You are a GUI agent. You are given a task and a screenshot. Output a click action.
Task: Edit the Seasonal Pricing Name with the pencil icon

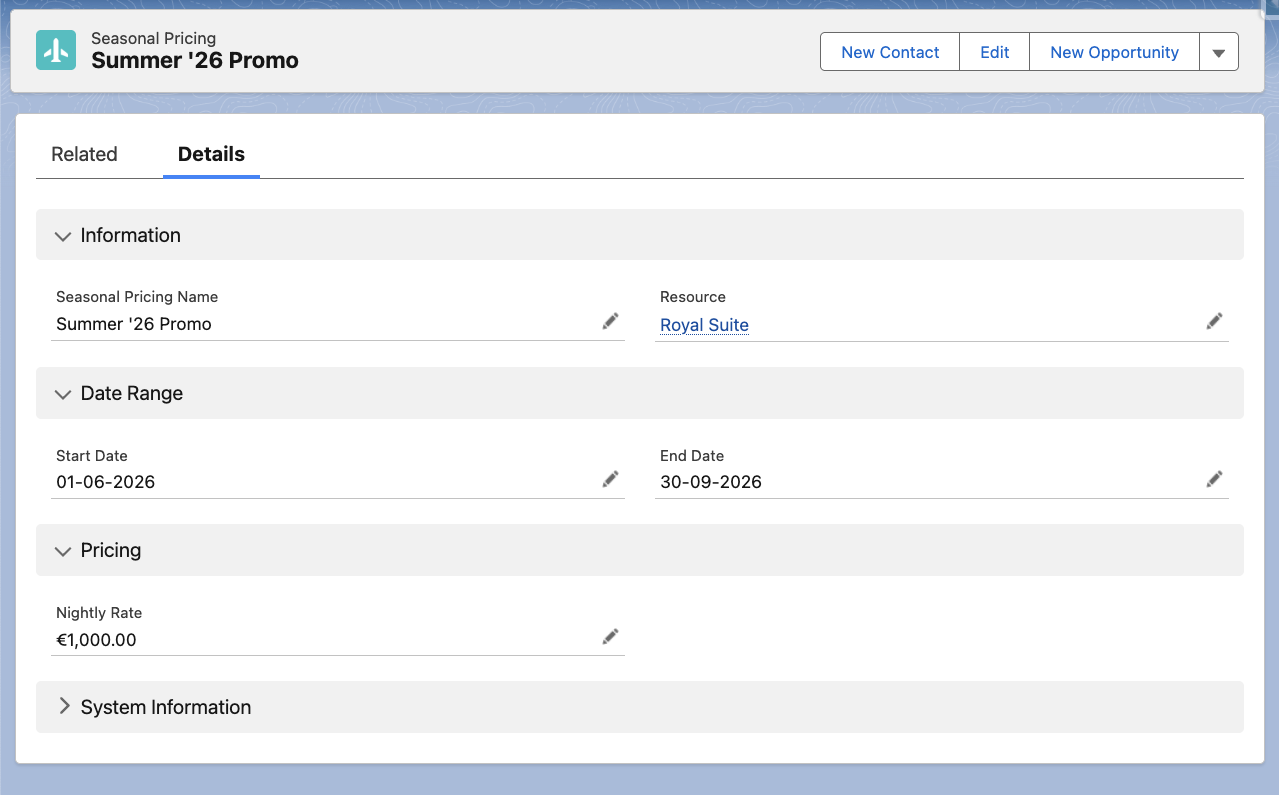[x=610, y=320]
